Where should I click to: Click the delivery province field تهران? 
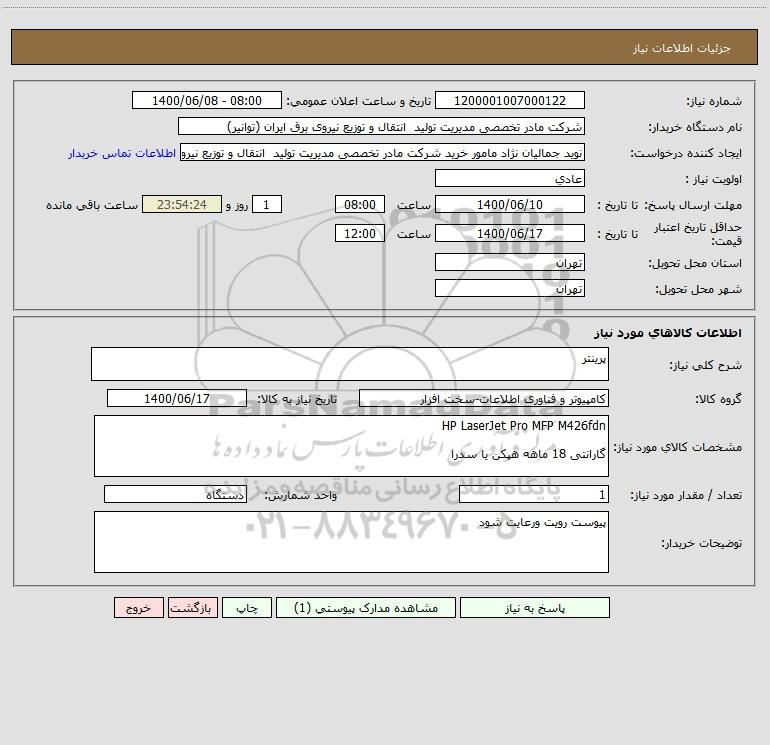coord(510,262)
